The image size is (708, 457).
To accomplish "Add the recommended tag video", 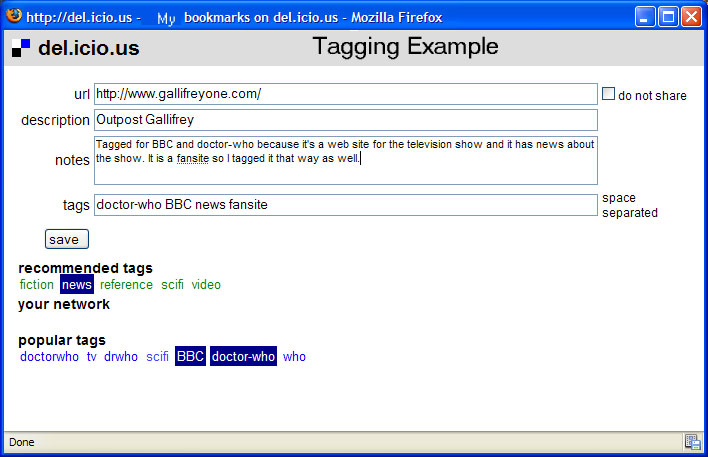I will pyautogui.click(x=206, y=284).
